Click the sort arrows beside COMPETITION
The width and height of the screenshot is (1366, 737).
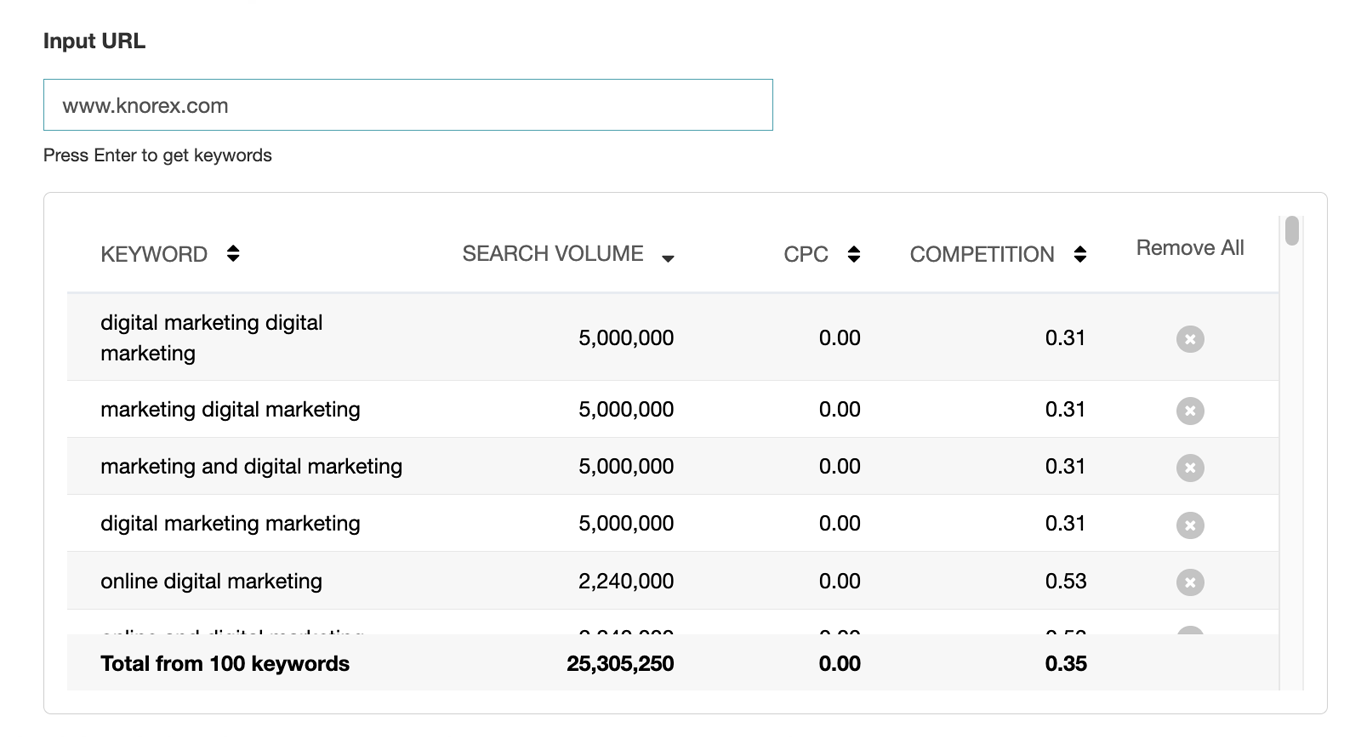point(1080,254)
